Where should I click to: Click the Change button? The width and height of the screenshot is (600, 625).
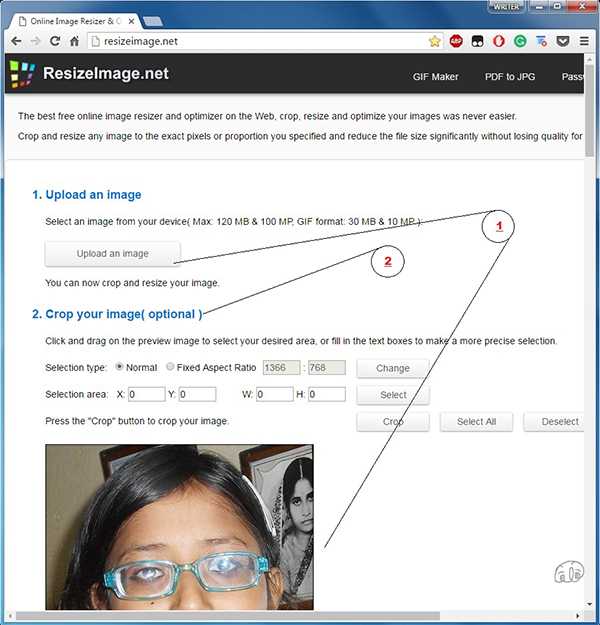pos(393,368)
